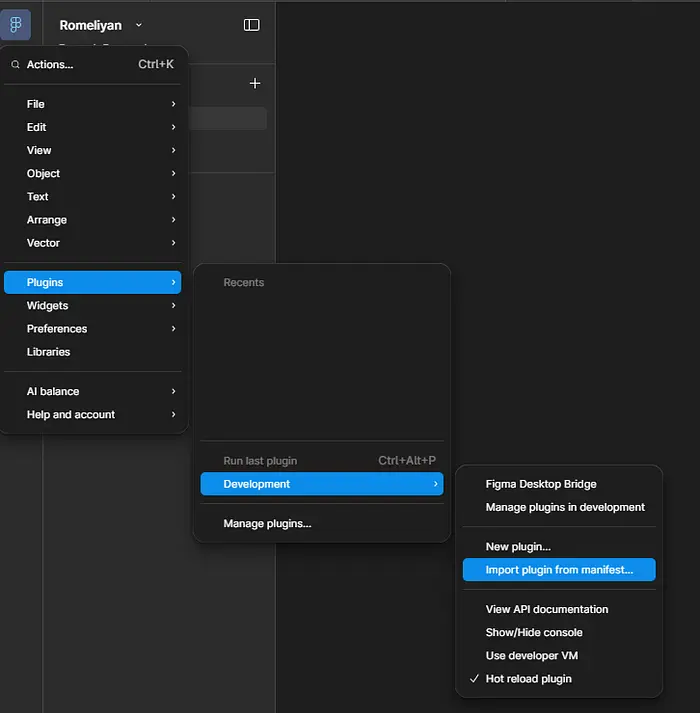
Task: Click the Actions search magnifier icon
Action: (15, 65)
